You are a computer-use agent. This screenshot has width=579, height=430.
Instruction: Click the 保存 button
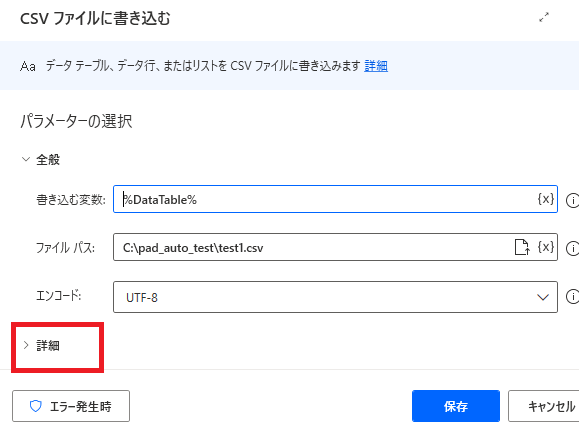(x=456, y=406)
